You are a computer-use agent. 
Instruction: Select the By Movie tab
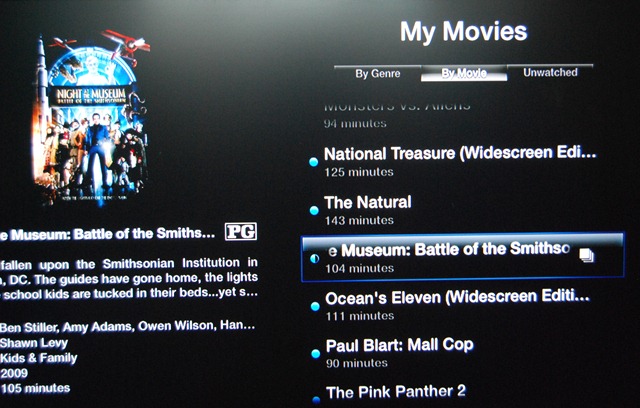(464, 73)
